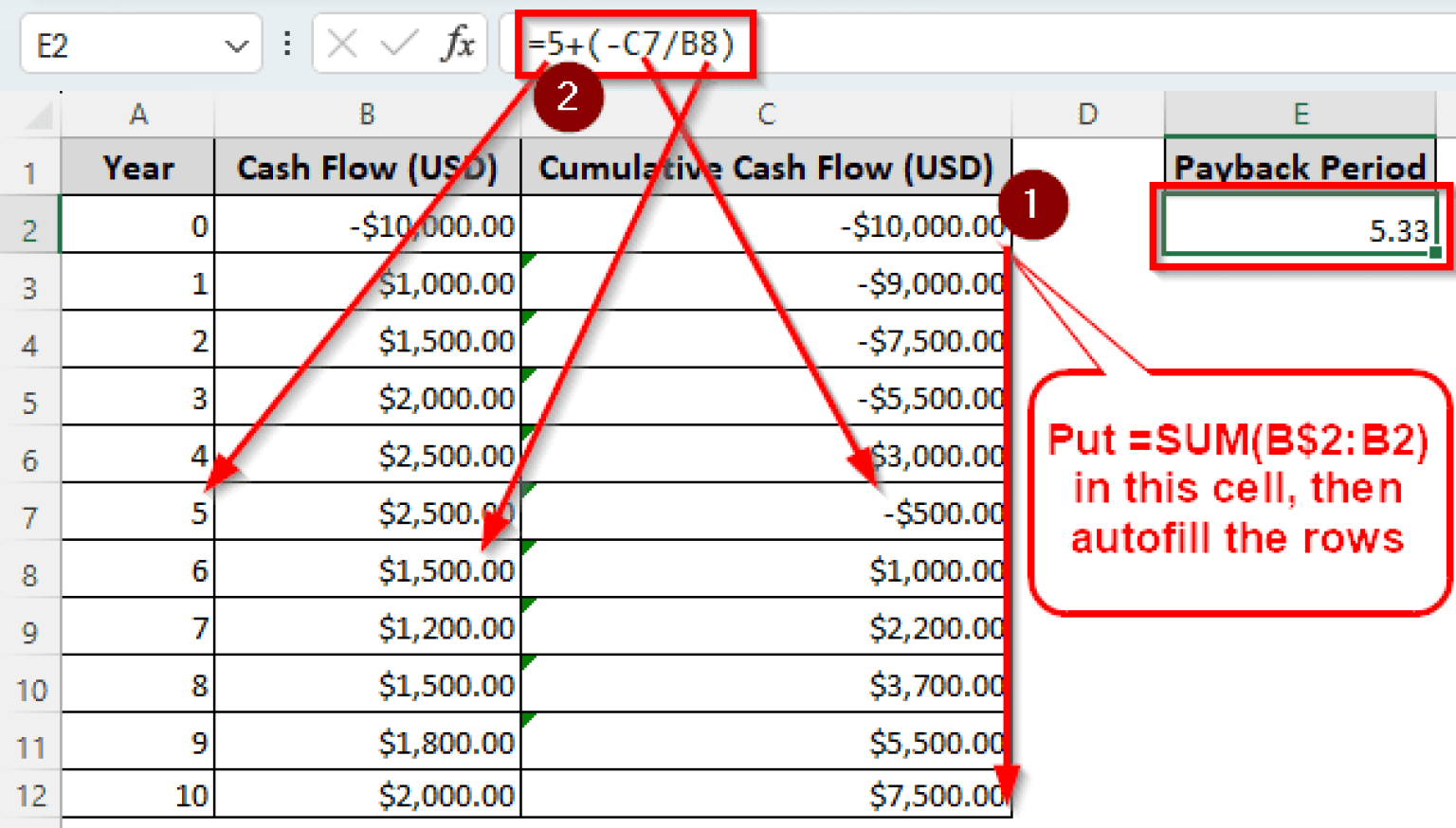Select column A header
The image size is (1456, 828).
138,113
